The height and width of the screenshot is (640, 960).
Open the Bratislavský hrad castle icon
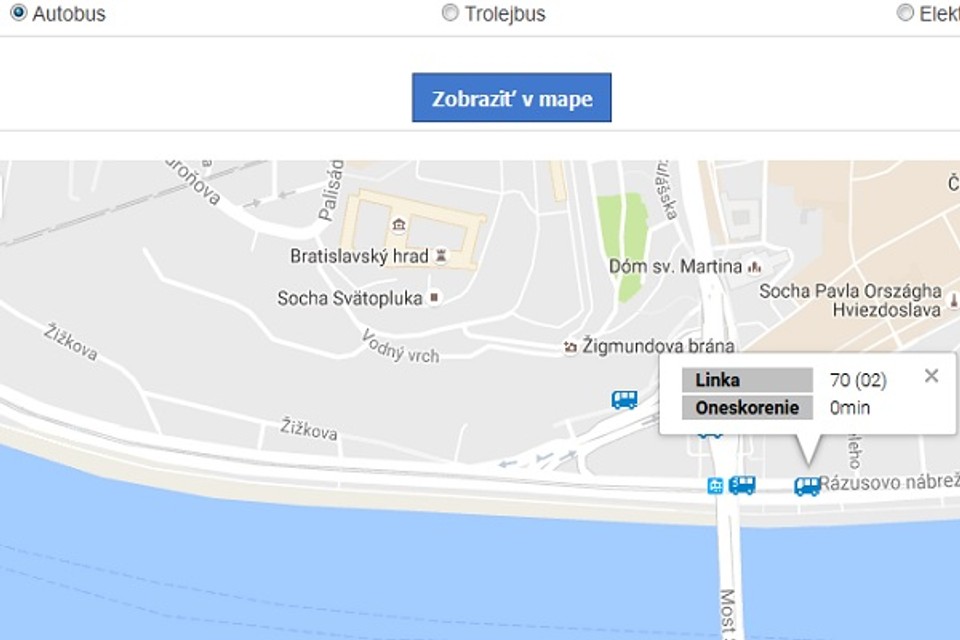coord(440,255)
